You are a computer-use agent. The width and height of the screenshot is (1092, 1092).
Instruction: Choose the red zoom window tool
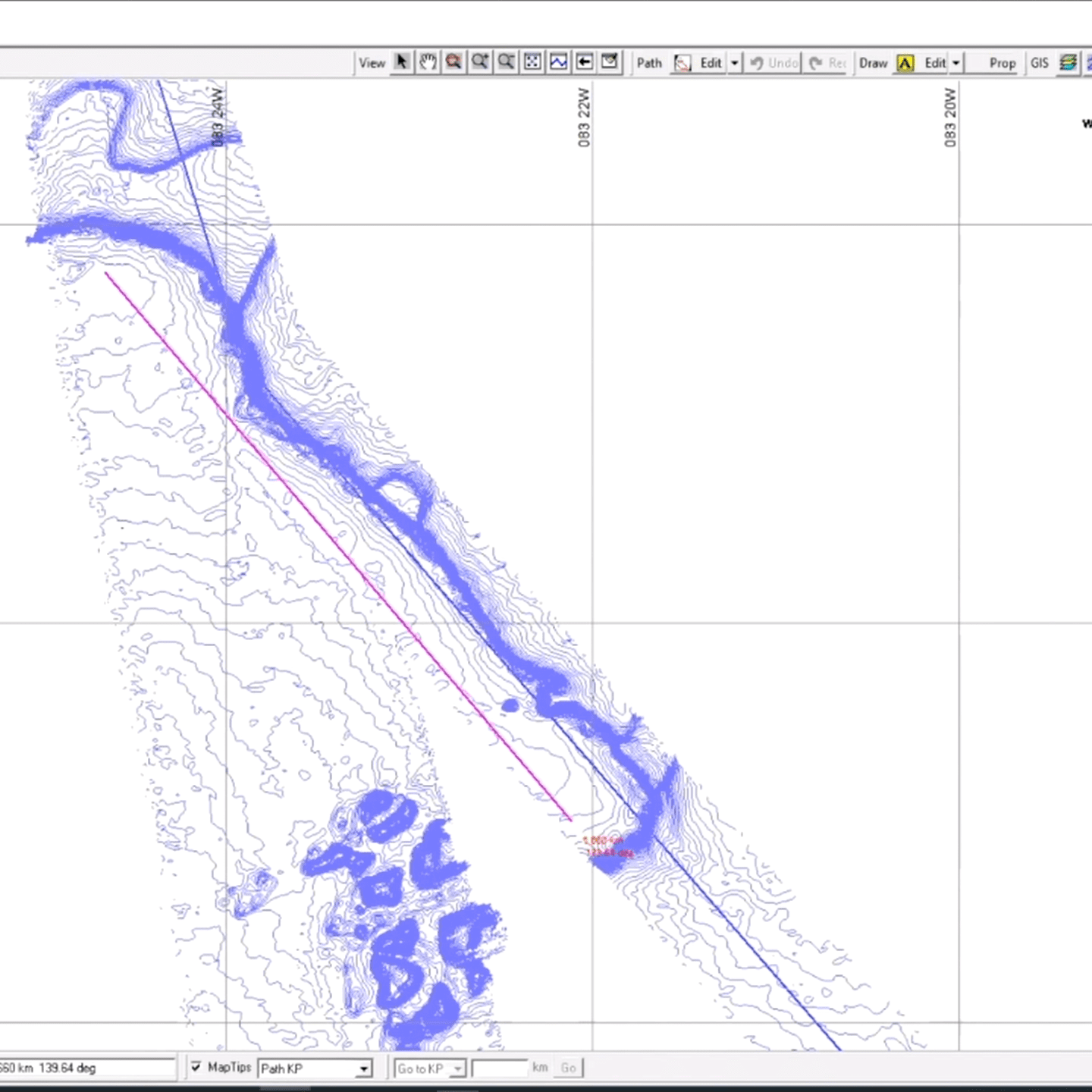click(x=453, y=62)
